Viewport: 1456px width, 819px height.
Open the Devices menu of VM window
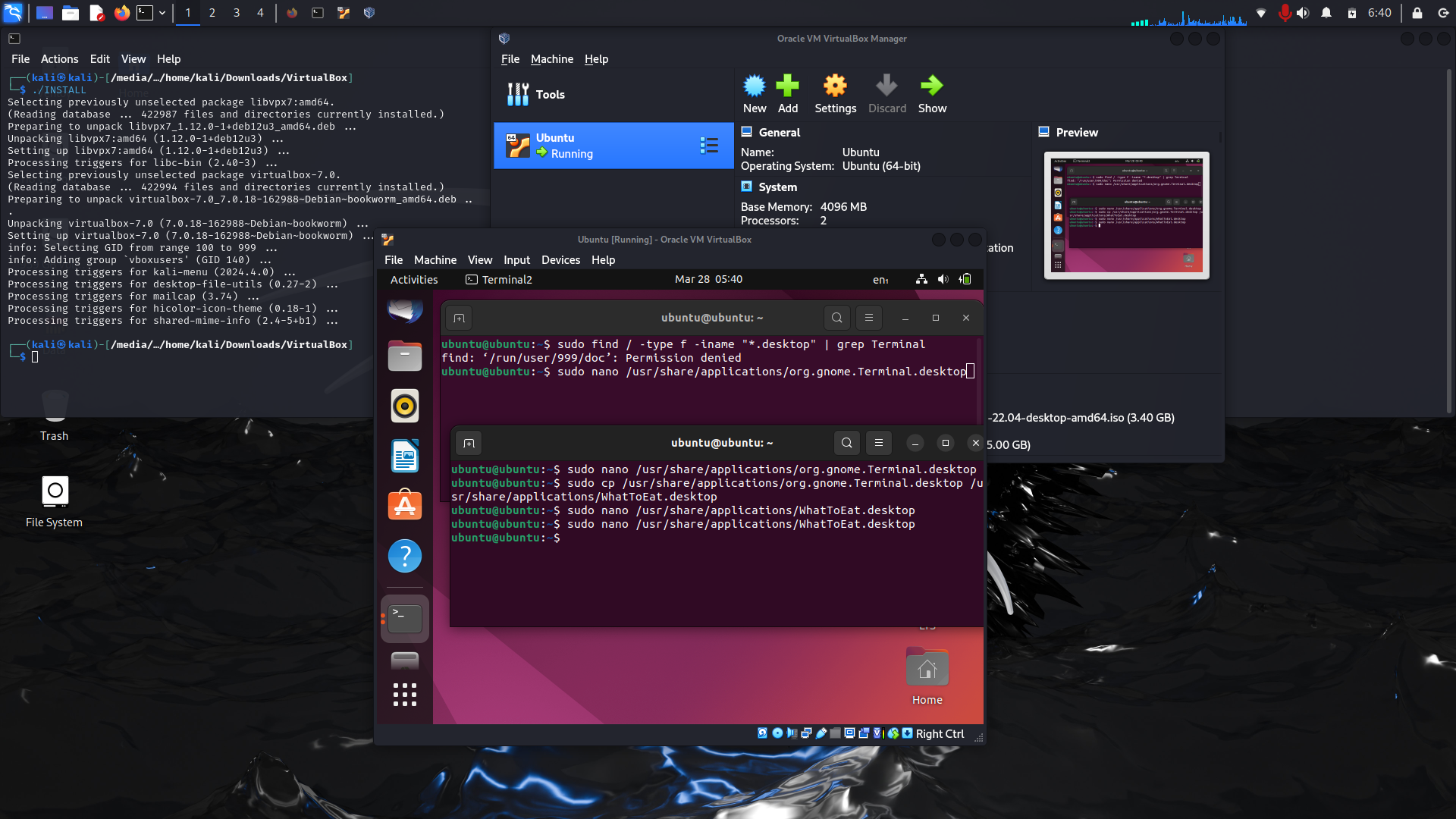click(560, 259)
